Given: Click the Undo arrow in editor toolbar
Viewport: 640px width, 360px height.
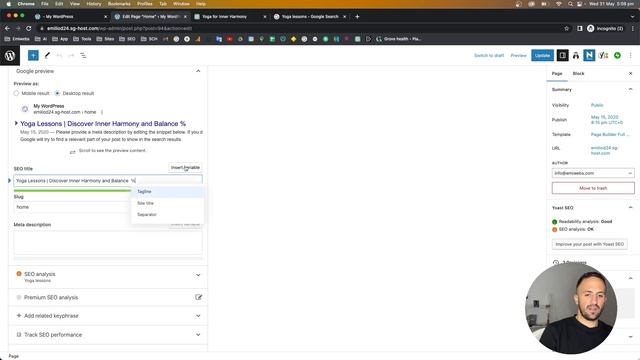Looking at the screenshot, I should (59, 55).
